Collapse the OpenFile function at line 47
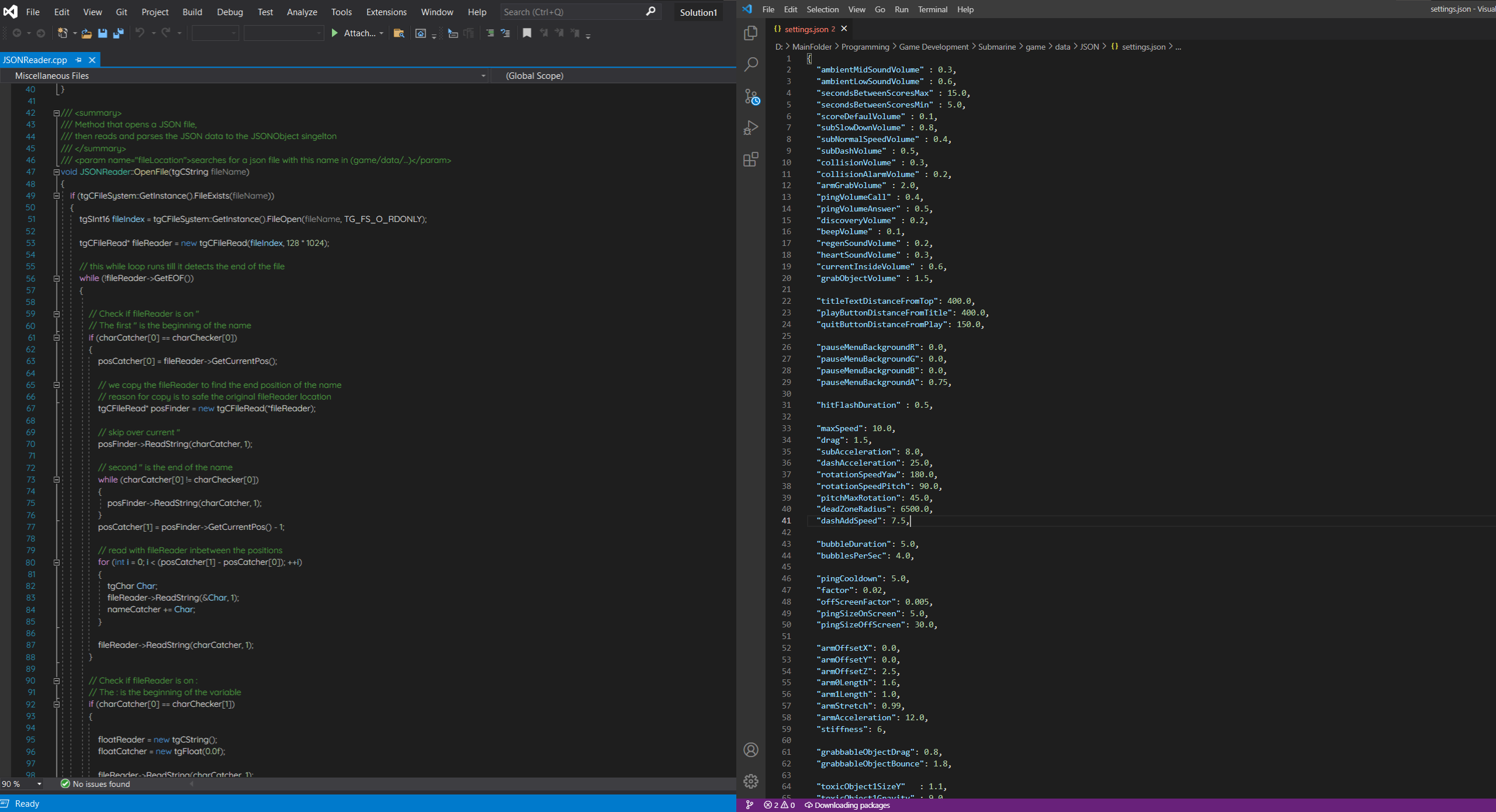The height and width of the screenshot is (812, 1496). click(57, 172)
